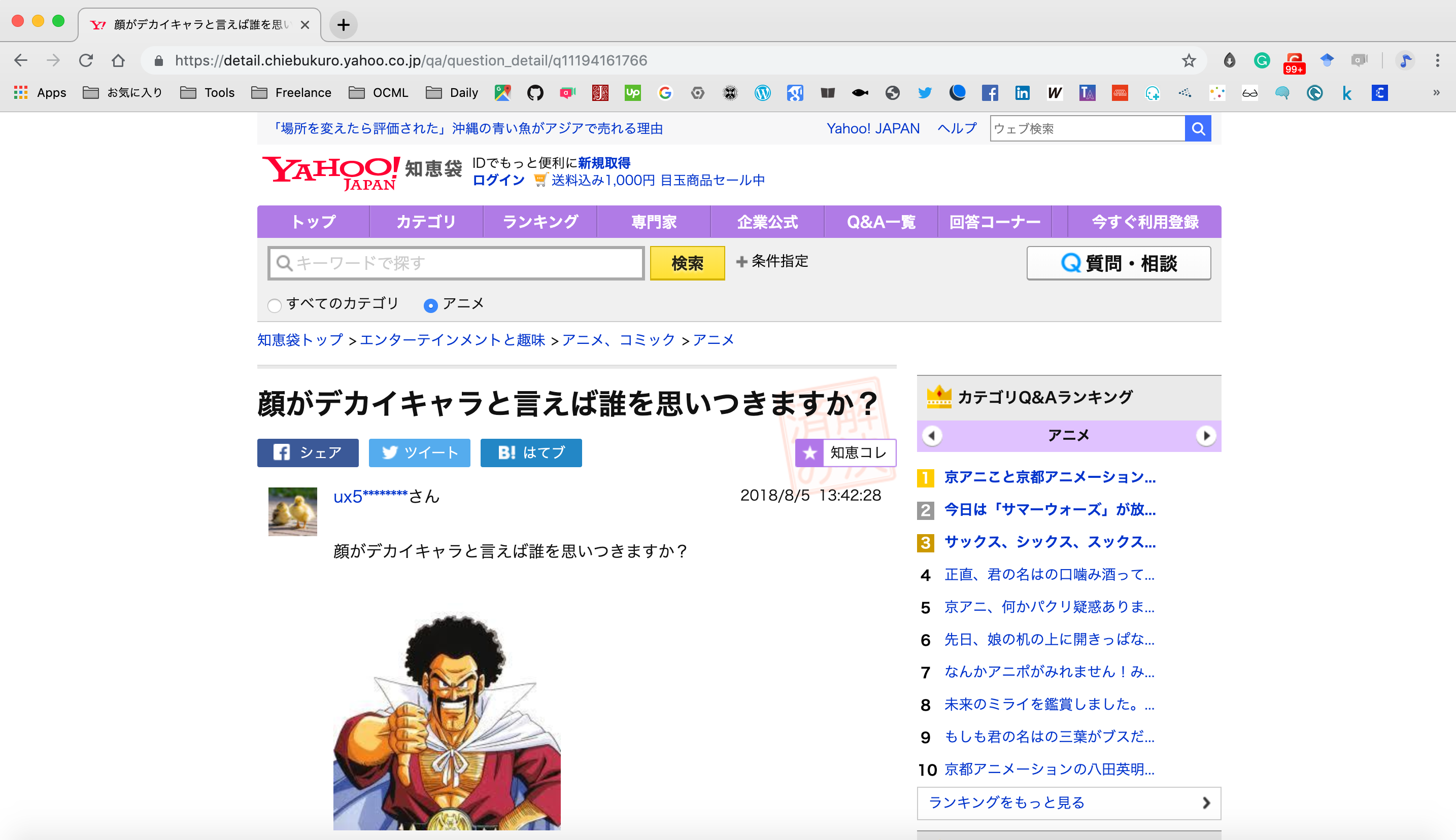This screenshot has height=840, width=1456.
Task: Open the Google Maps bookmark icon
Action: 502,92
